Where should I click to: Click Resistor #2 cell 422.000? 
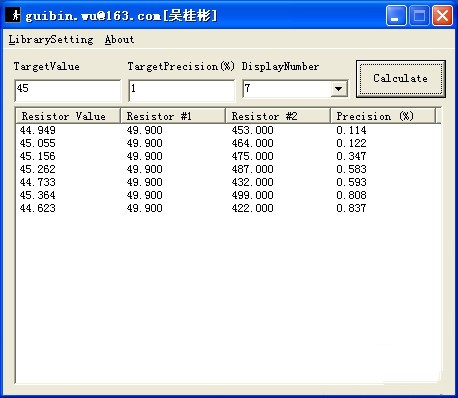(252, 208)
